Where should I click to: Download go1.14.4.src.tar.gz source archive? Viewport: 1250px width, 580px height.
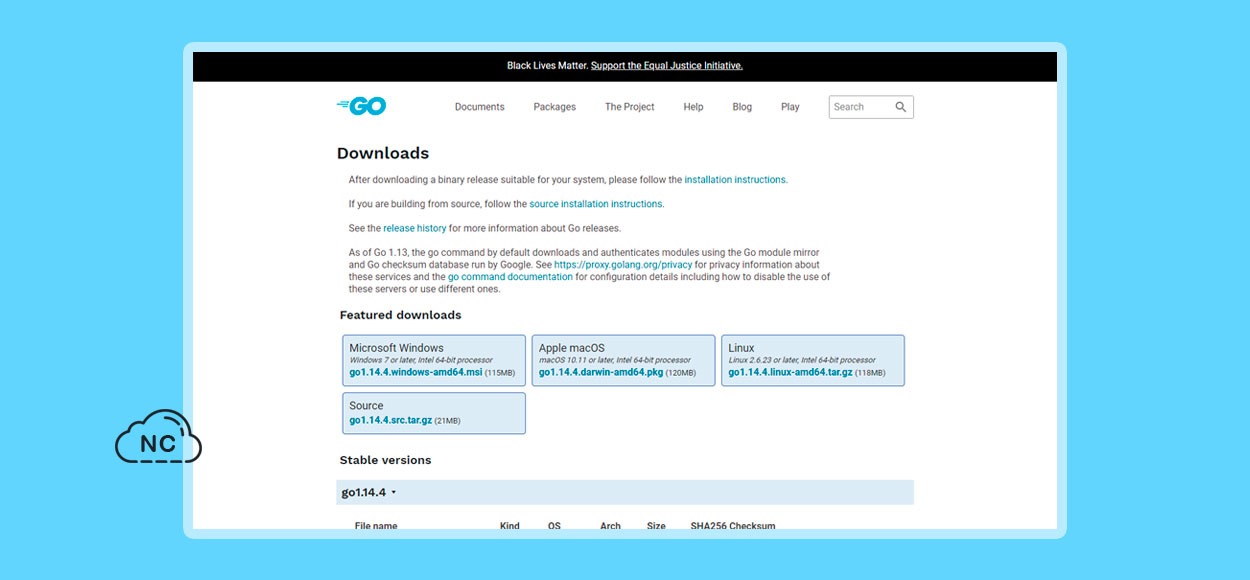pyautogui.click(x=390, y=421)
